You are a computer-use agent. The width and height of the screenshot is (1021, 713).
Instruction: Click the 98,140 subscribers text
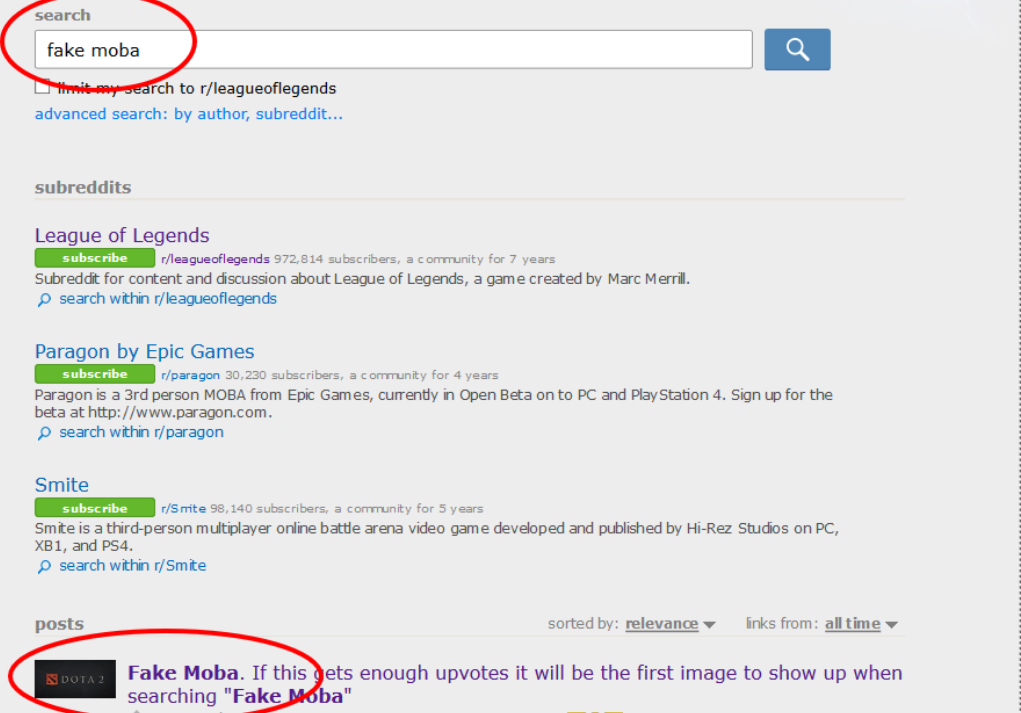click(268, 509)
